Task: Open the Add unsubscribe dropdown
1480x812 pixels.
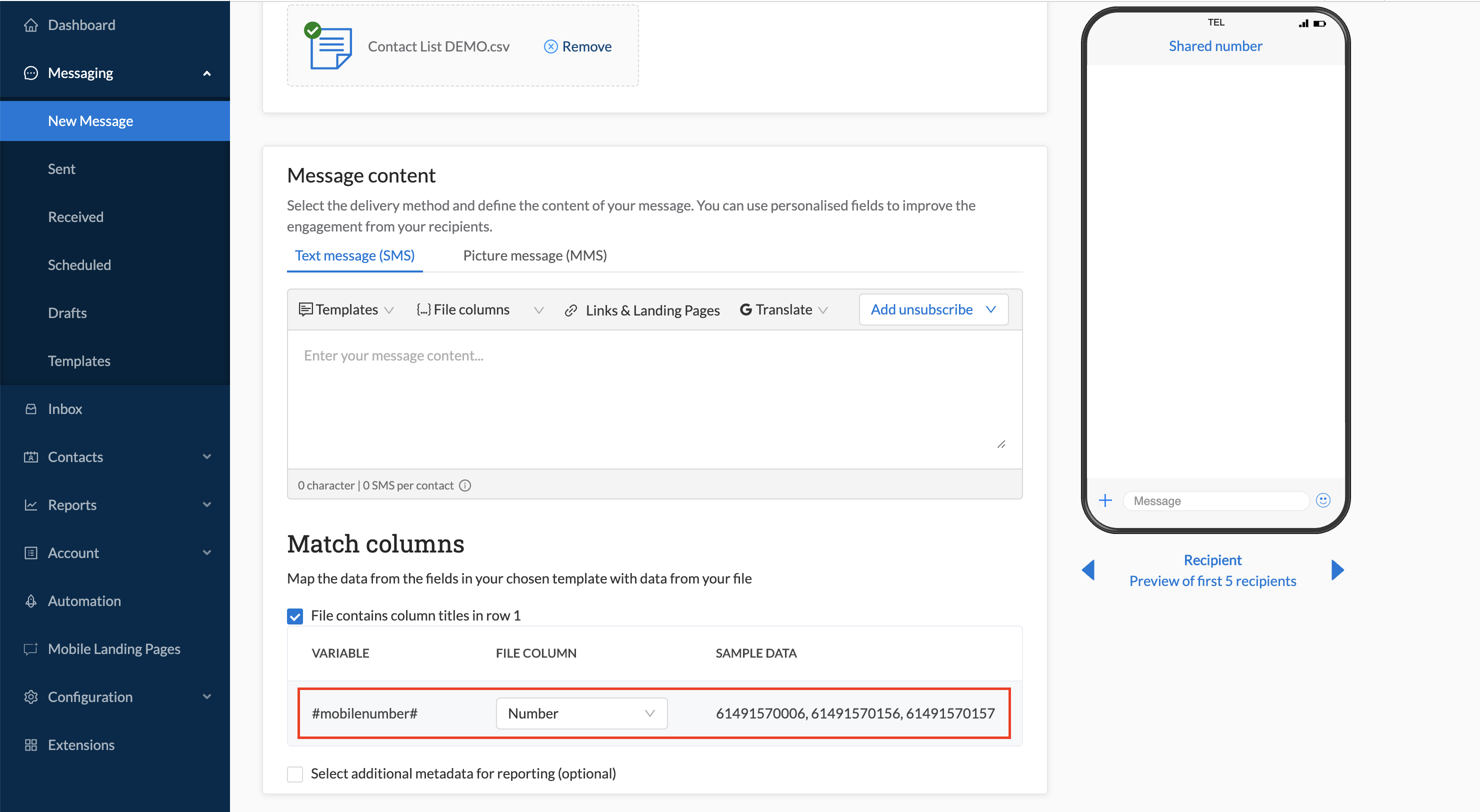Action: pyautogui.click(x=933, y=309)
